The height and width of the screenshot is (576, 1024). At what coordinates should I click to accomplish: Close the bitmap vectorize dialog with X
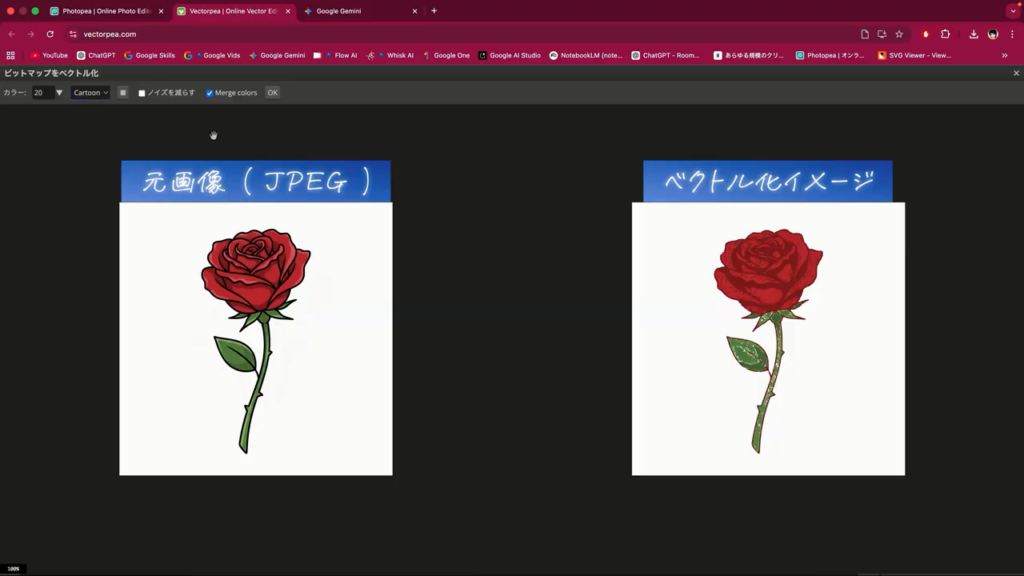tap(1016, 73)
